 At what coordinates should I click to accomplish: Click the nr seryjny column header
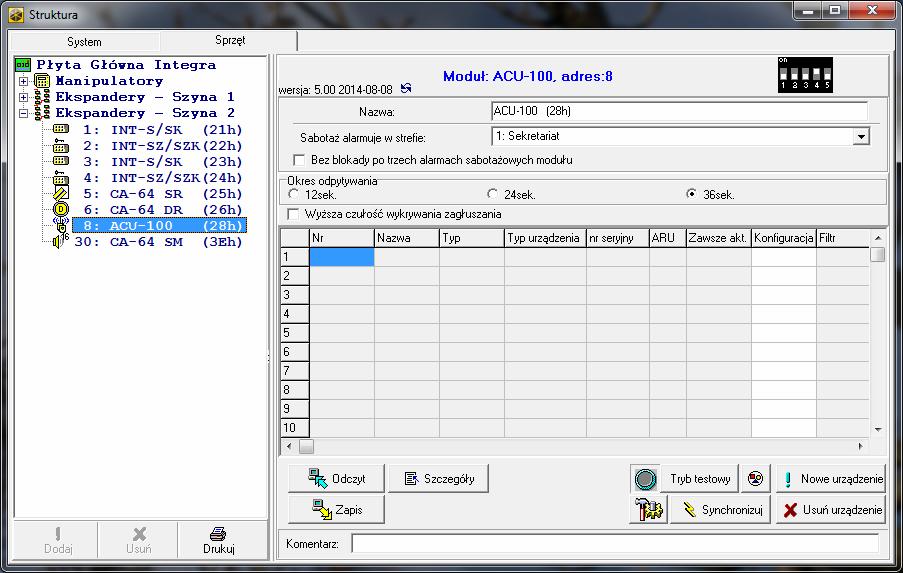[x=617, y=238]
